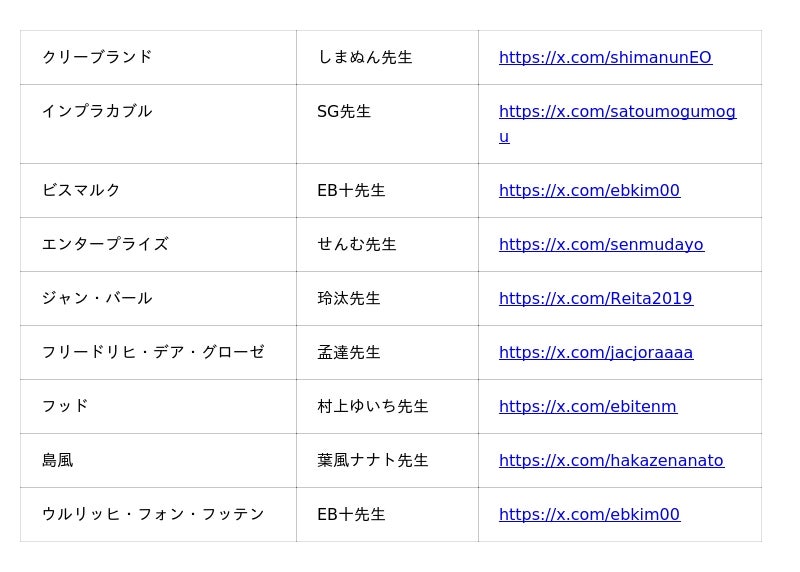This screenshot has height=572, width=800.
Task: Click the ジャン・バール cell
Action: tap(97, 298)
